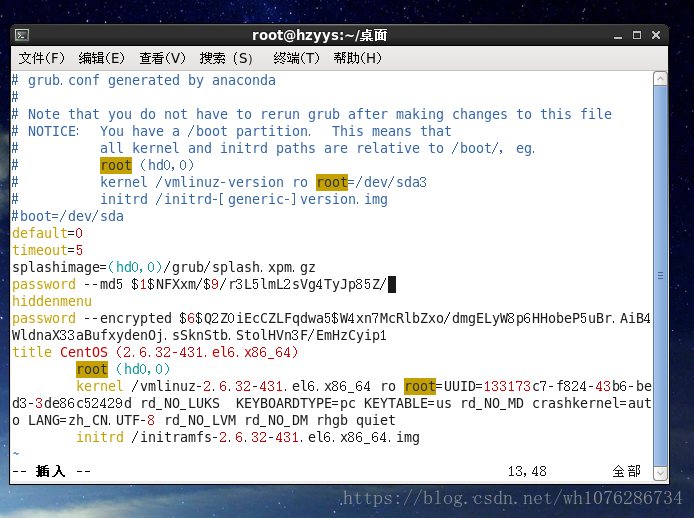Click the 'hiddenmenu' line
The image size is (694, 518).
[x=52, y=301]
